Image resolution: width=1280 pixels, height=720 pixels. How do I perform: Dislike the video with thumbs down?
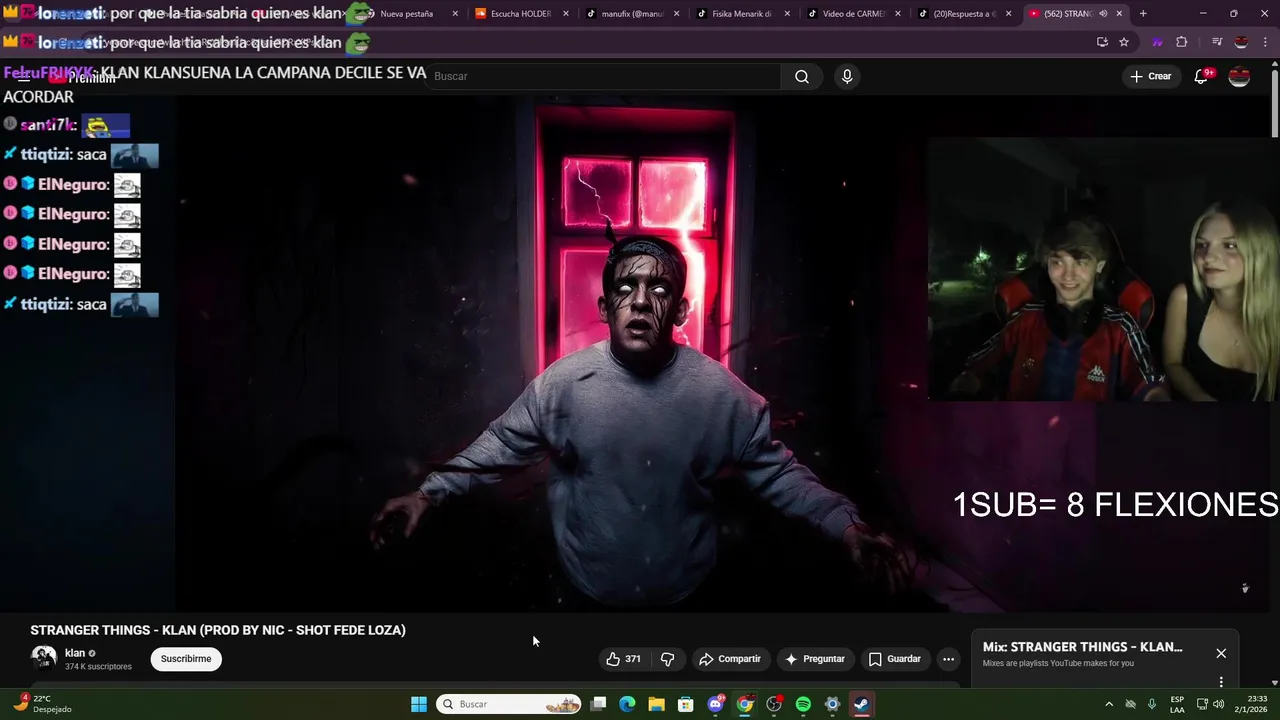click(667, 659)
